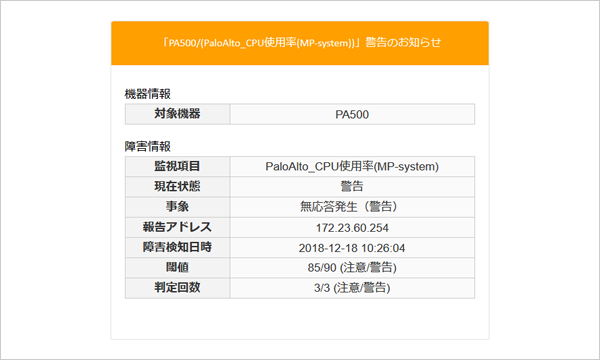The height and width of the screenshot is (360, 600).
Task: Select the 報告アドレス label cell
Action: click(x=177, y=227)
